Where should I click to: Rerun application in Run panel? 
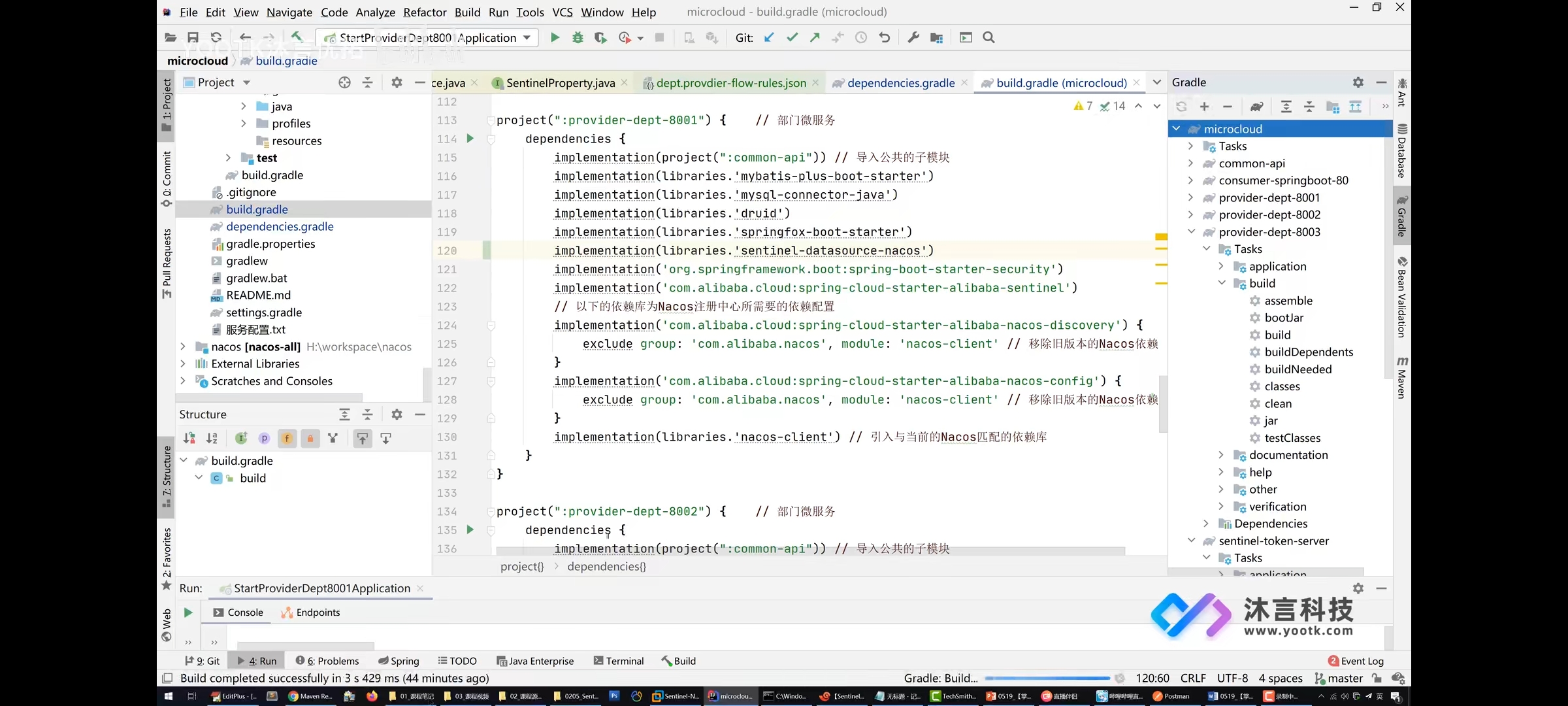(188, 613)
